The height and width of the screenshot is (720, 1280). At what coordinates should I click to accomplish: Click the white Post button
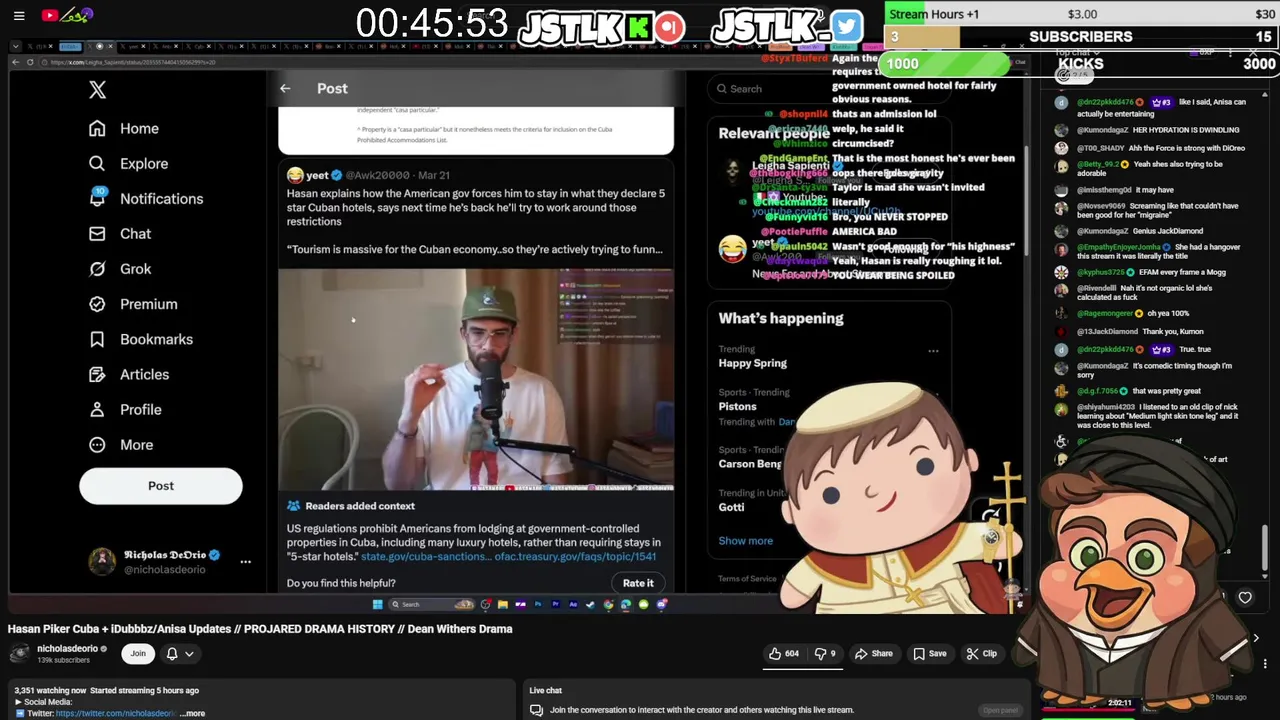tap(161, 486)
